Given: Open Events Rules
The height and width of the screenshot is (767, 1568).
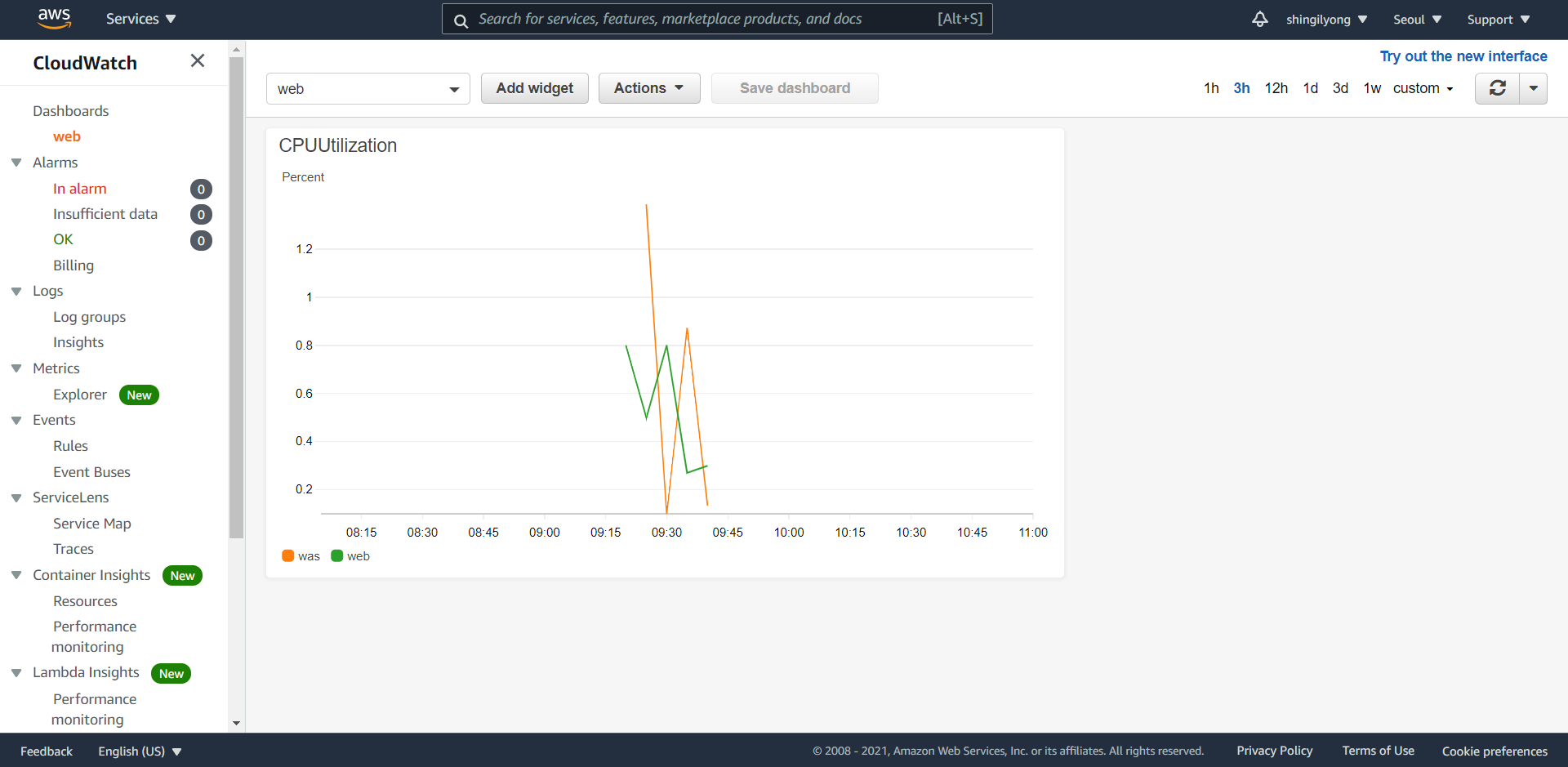Looking at the screenshot, I should click(x=70, y=446).
